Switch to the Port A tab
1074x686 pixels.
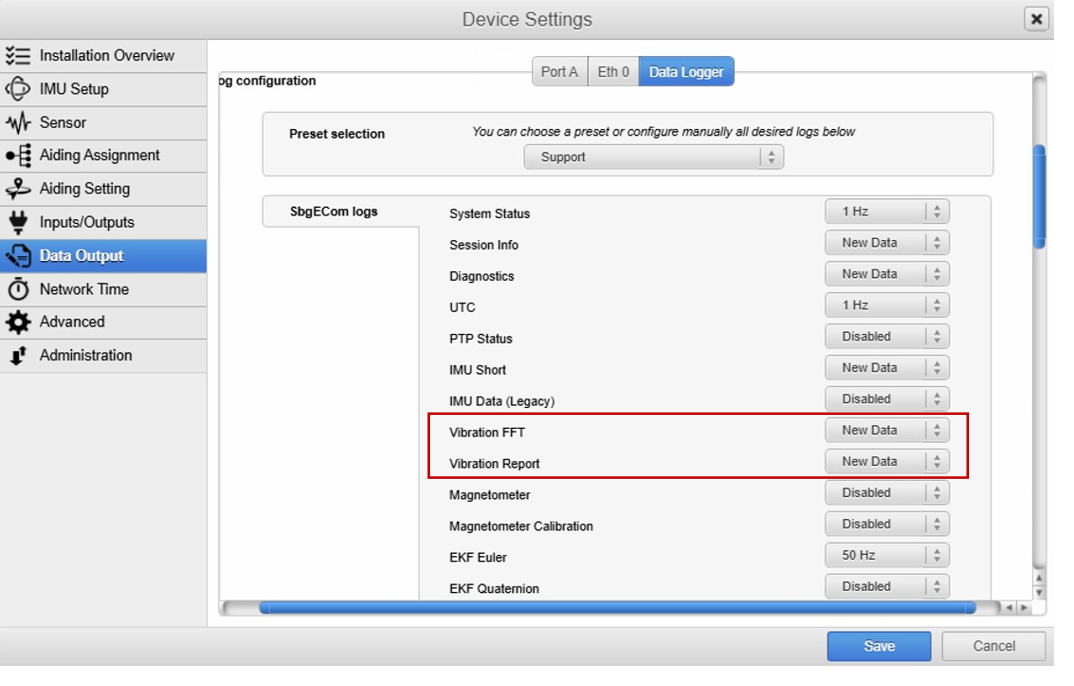[559, 72]
